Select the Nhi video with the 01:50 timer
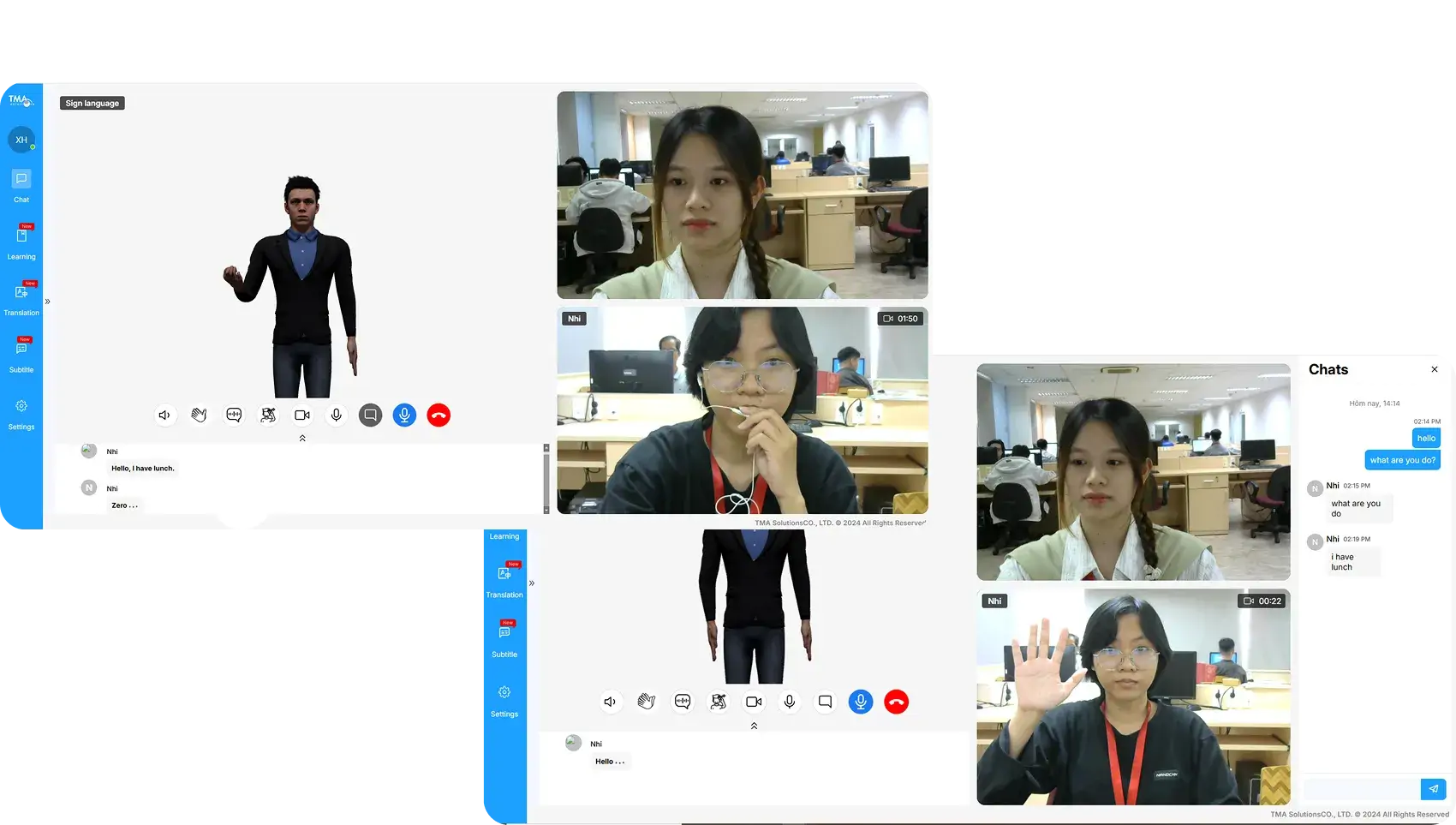Image resolution: width=1456 pixels, height=825 pixels. (743, 410)
